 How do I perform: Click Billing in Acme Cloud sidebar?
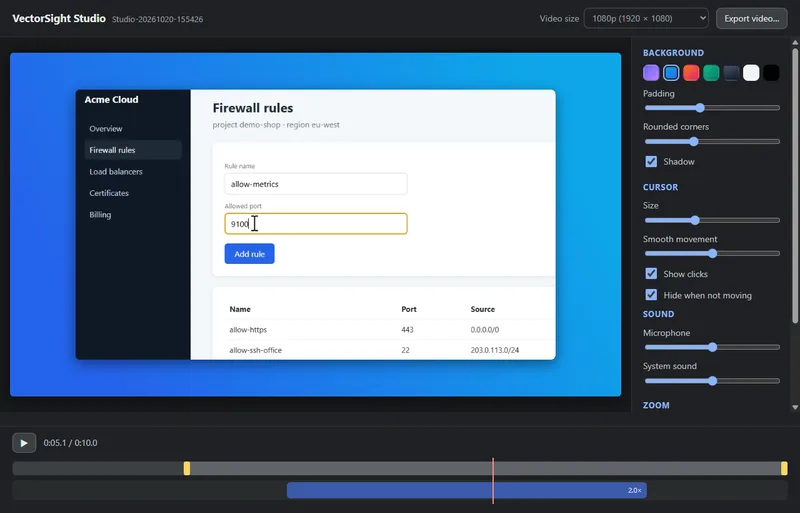pos(100,214)
